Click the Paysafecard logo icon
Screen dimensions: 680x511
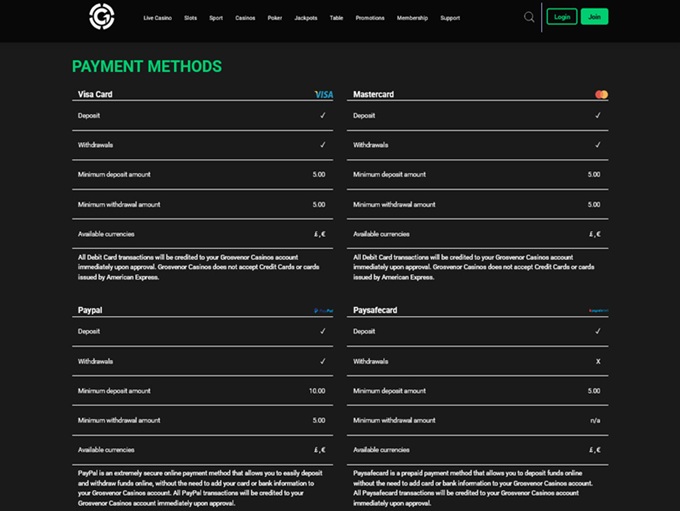[598, 311]
